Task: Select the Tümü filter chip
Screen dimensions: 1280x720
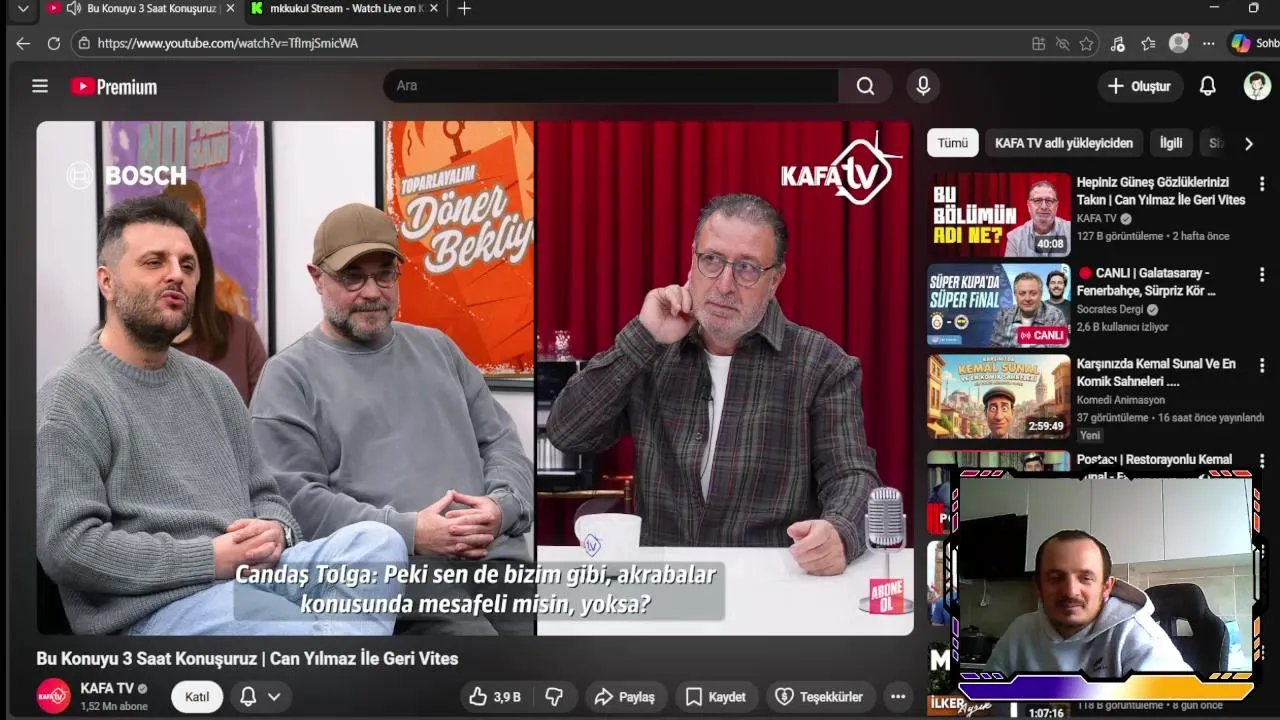Action: (x=952, y=143)
